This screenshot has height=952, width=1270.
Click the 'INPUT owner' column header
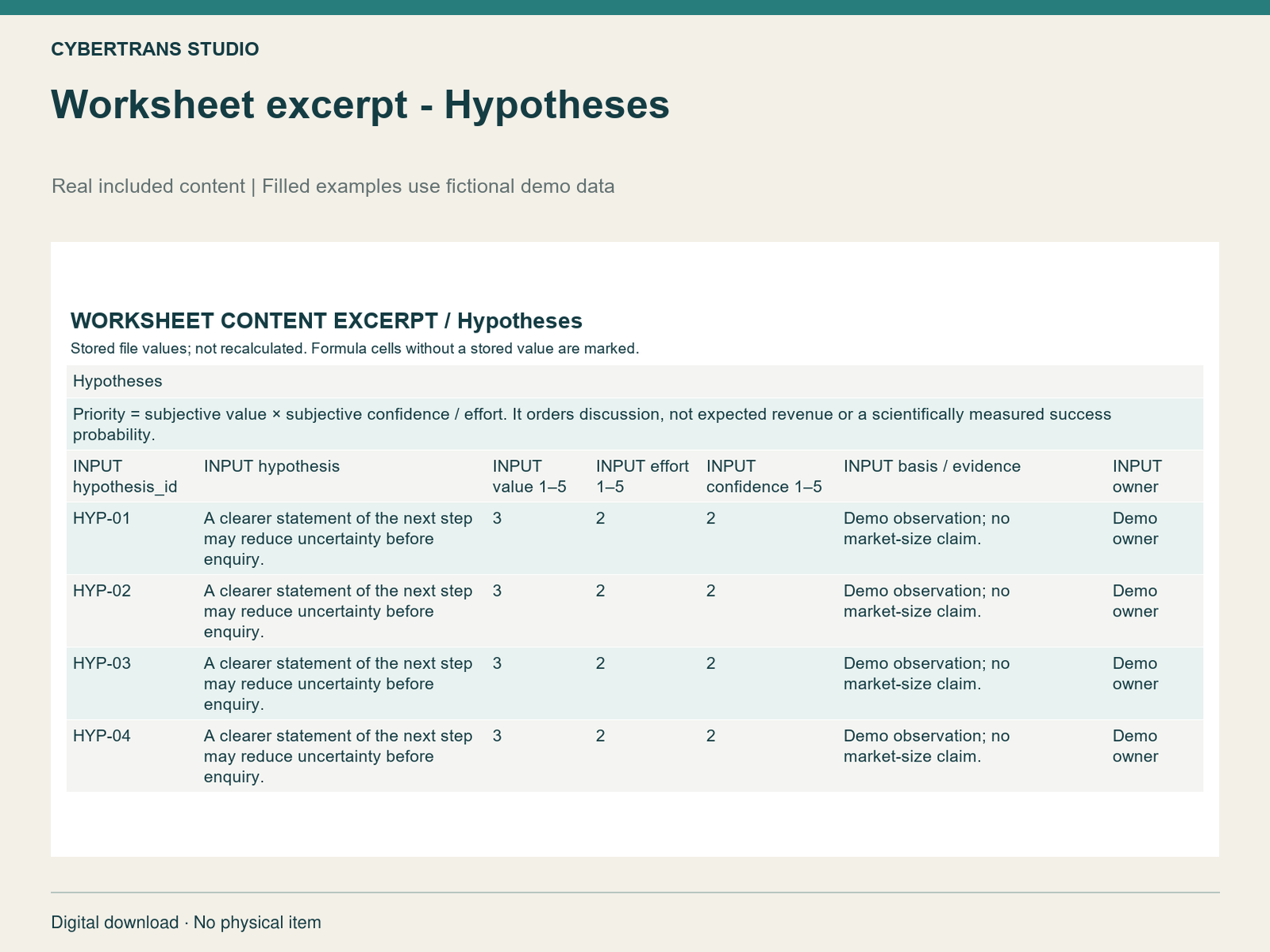tap(1137, 476)
